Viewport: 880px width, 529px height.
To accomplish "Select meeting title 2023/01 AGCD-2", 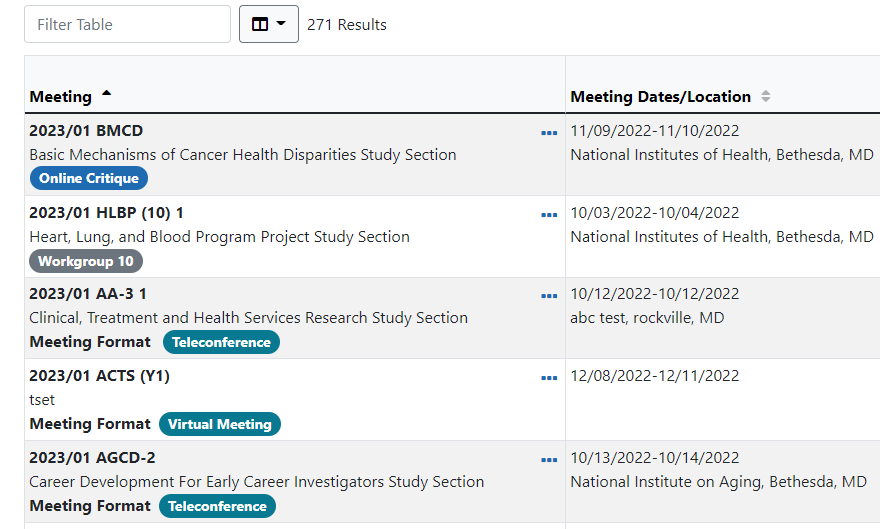I will tap(92, 458).
